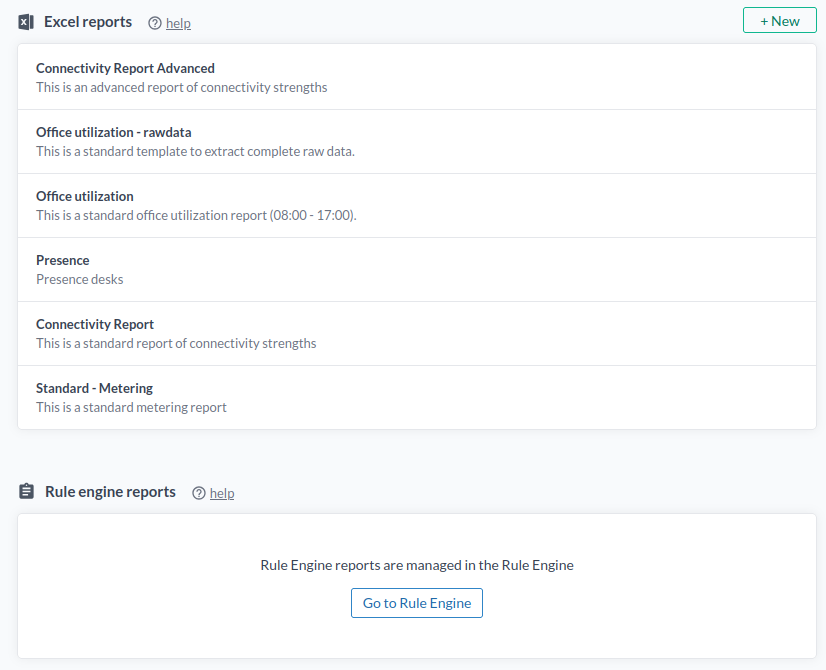This screenshot has height=670, width=826.
Task: Open the help link for Rule engine reports
Action: 221,493
